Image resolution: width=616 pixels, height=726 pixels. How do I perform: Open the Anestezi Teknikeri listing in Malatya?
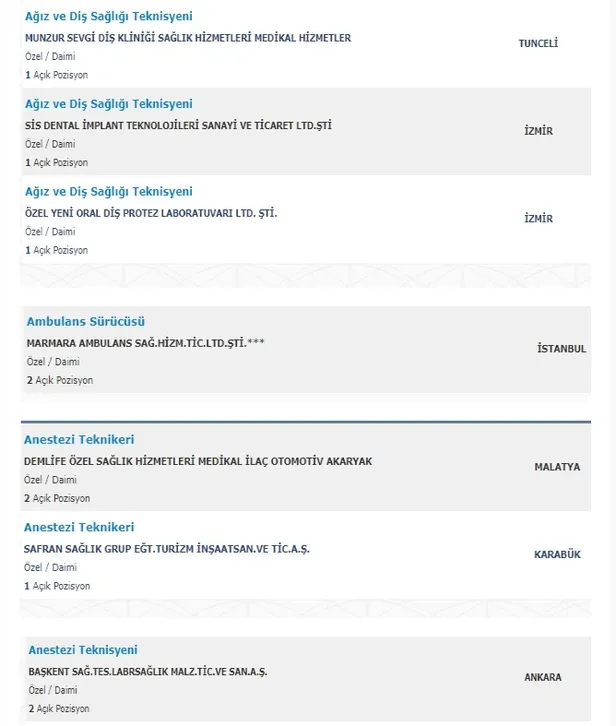[x=78, y=440]
